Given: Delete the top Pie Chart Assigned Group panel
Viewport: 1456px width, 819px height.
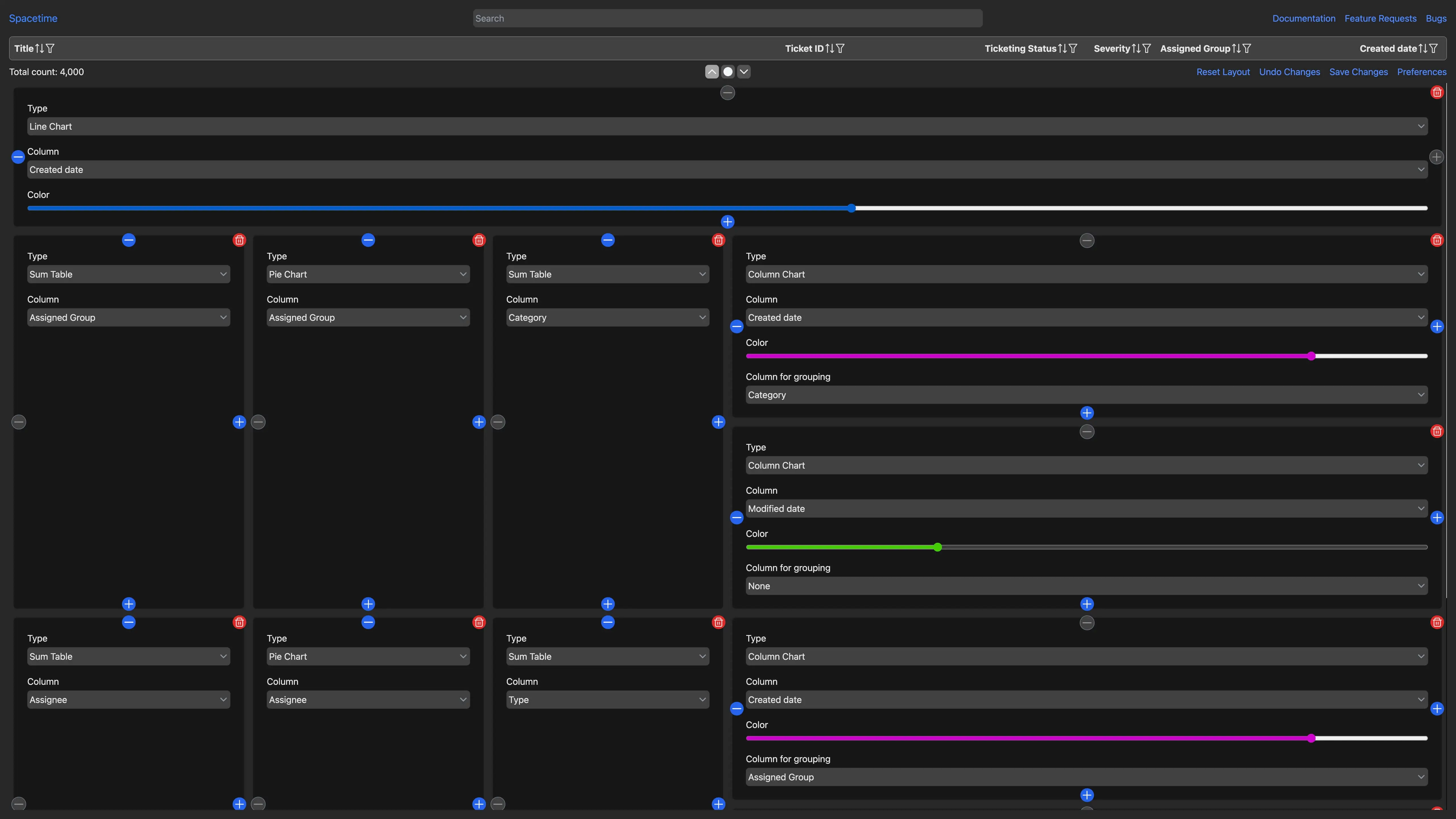Looking at the screenshot, I should coord(479,240).
